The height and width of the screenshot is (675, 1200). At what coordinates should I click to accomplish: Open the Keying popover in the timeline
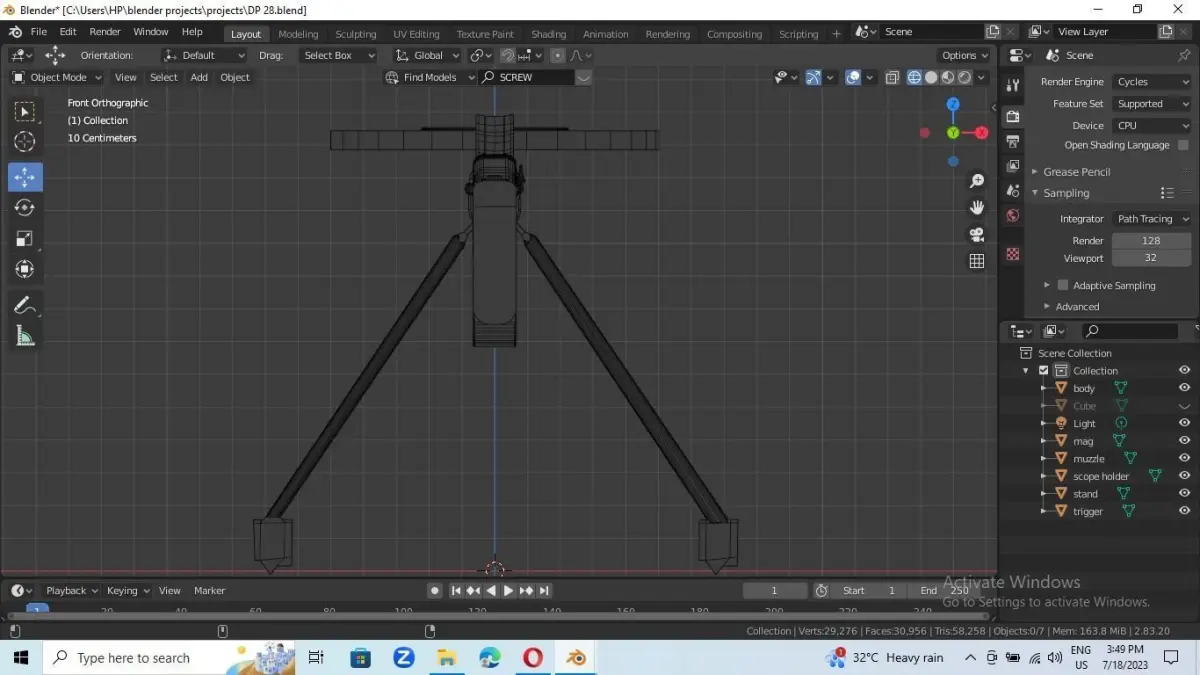(128, 591)
